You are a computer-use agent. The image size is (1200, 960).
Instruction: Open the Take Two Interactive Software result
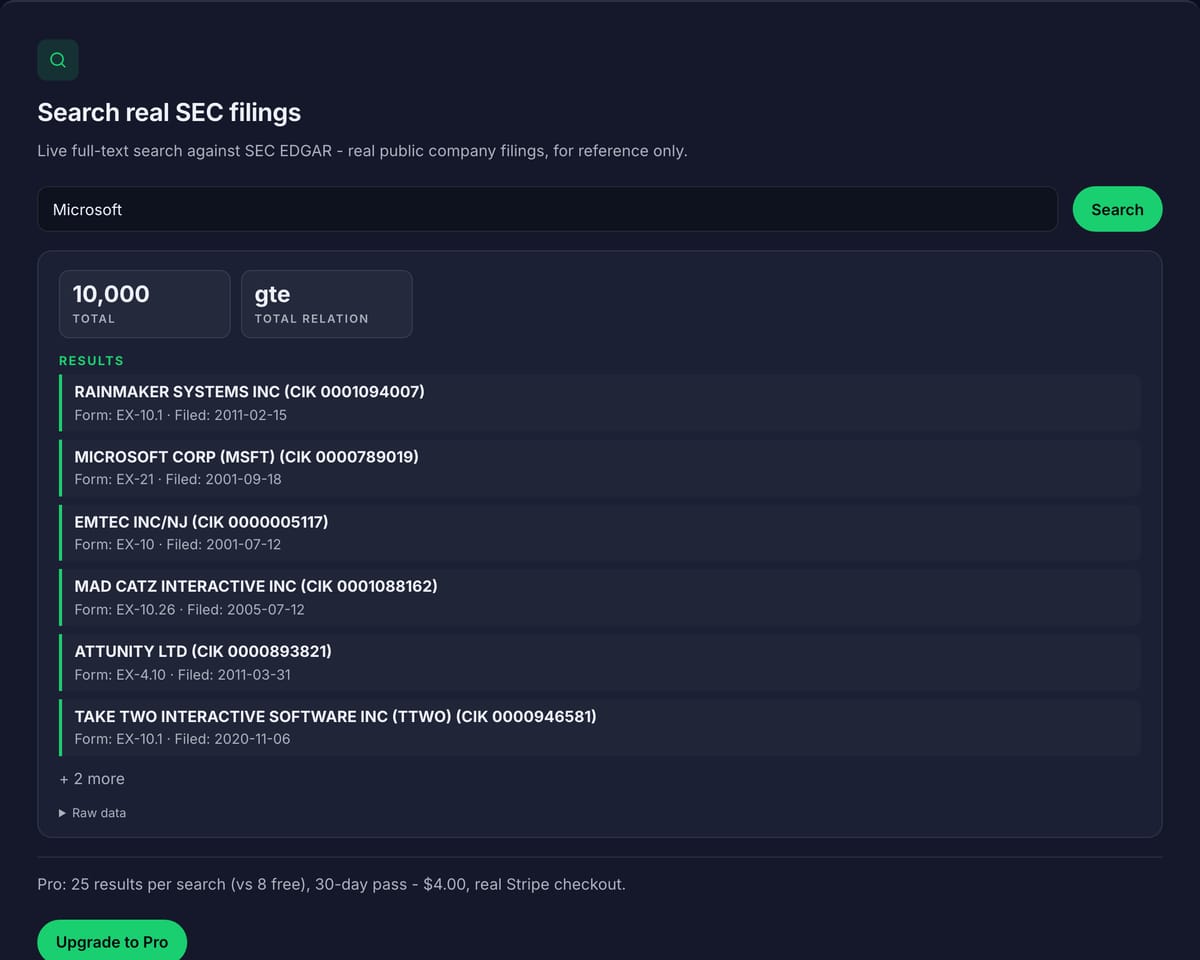[600, 728]
